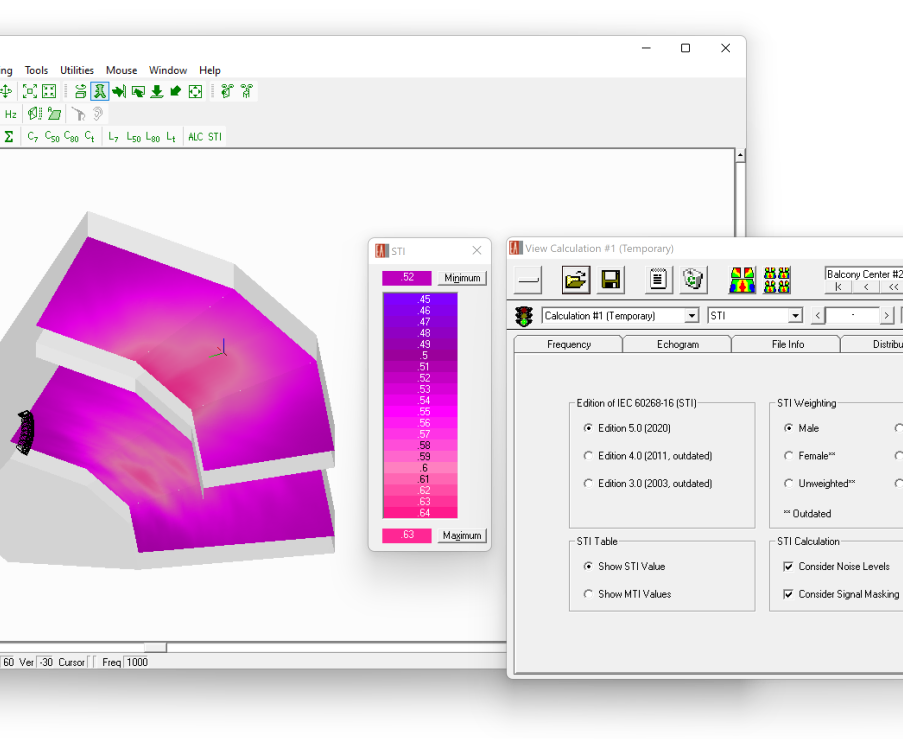Click the recycle bin icon

tap(694, 280)
